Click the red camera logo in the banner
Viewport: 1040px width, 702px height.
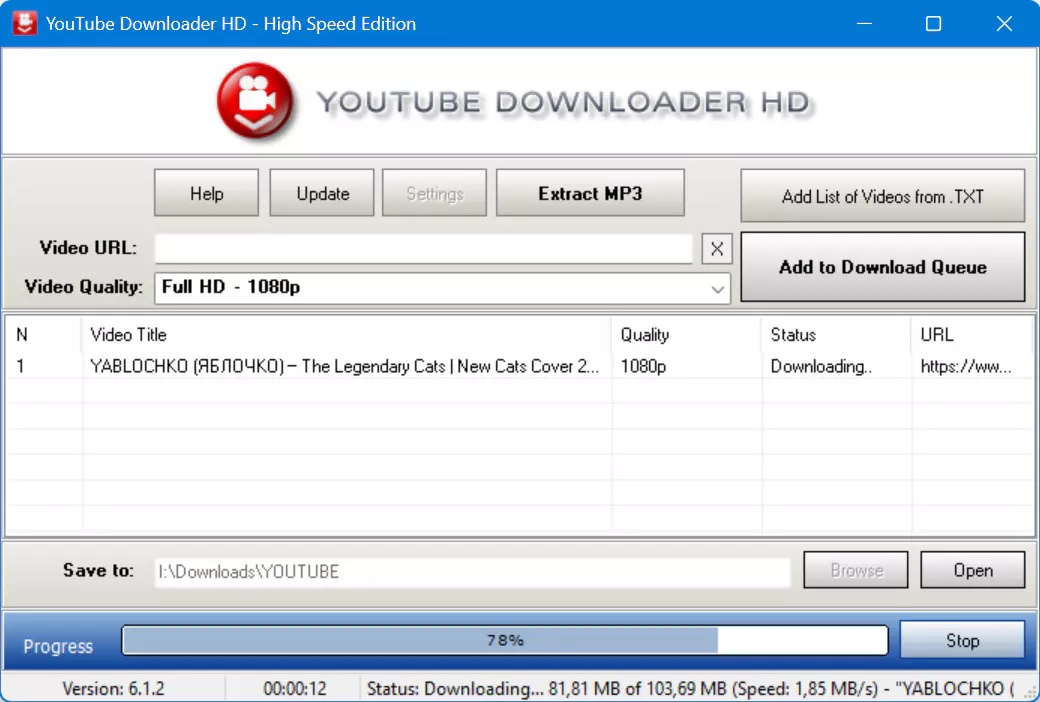coord(255,101)
